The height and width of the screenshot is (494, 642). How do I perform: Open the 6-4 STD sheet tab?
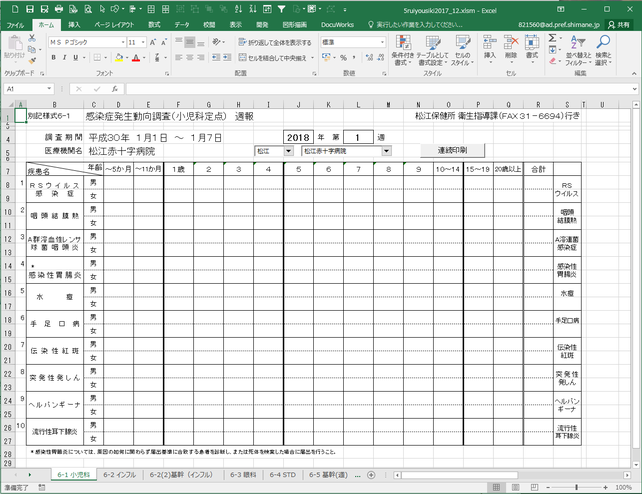click(x=283, y=475)
